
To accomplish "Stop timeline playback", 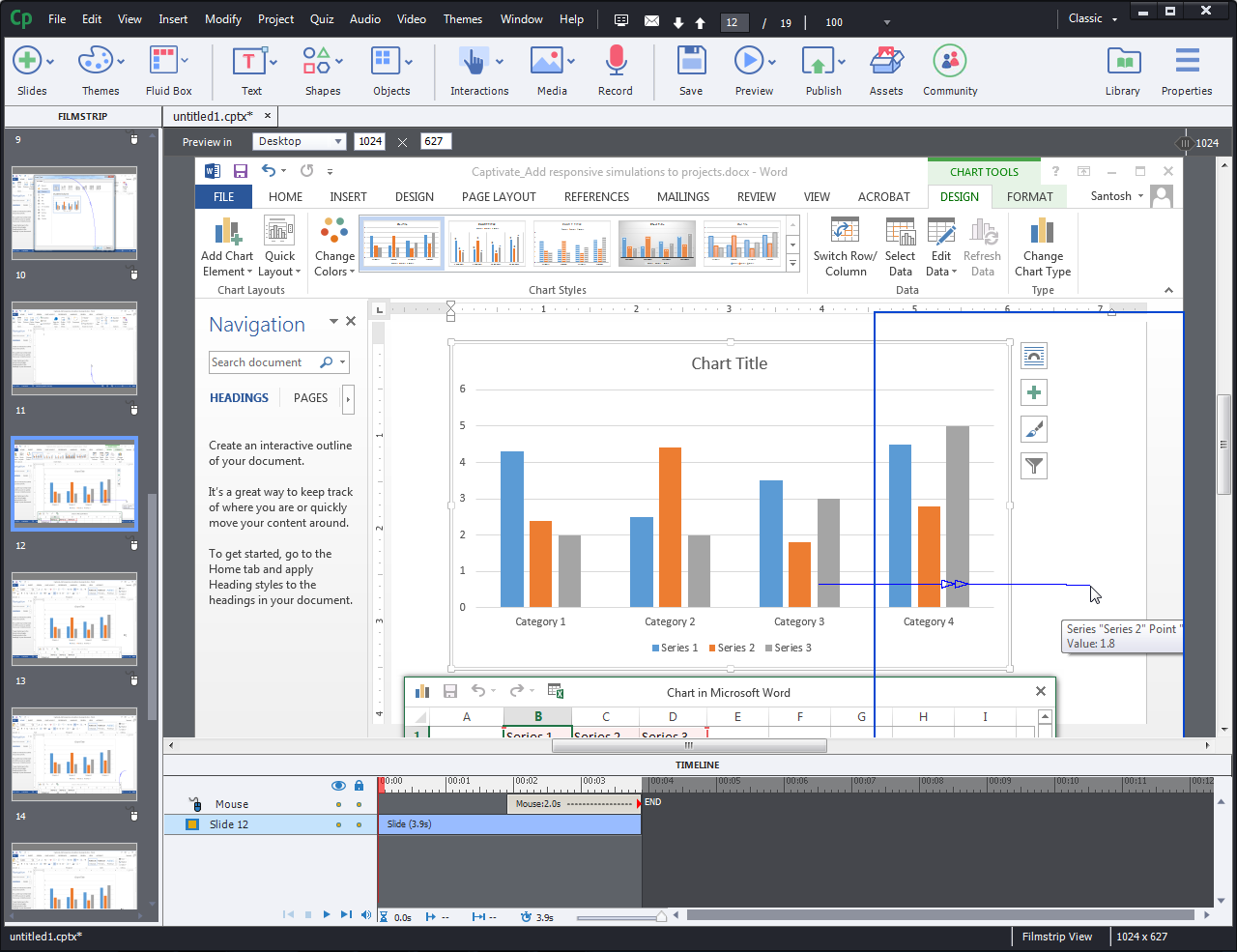I will [x=307, y=914].
